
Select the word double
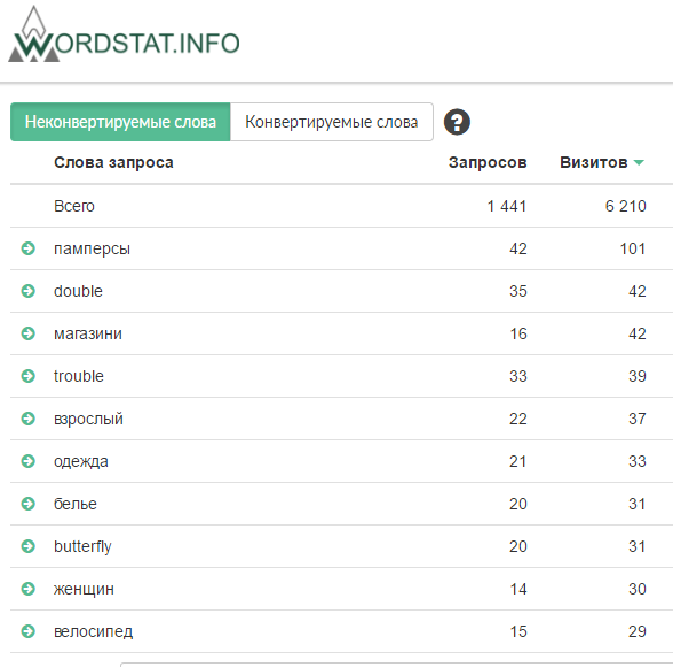tap(78, 291)
